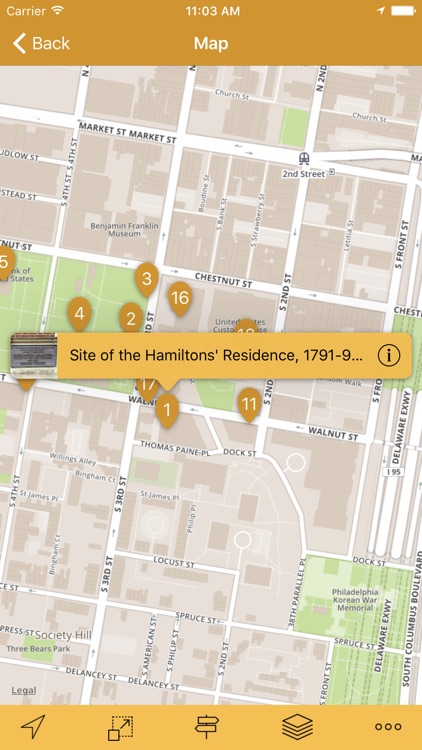Tap the Three Bears Park label

[38, 649]
